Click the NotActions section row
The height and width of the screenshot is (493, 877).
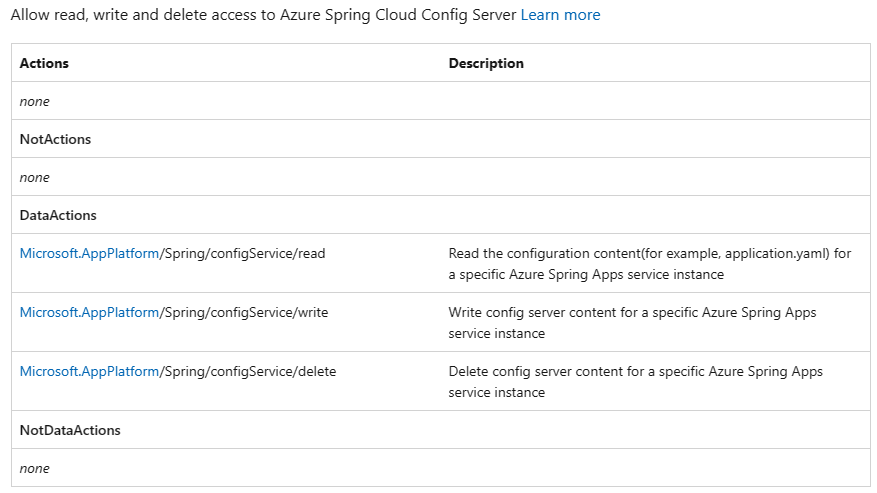coord(441,139)
